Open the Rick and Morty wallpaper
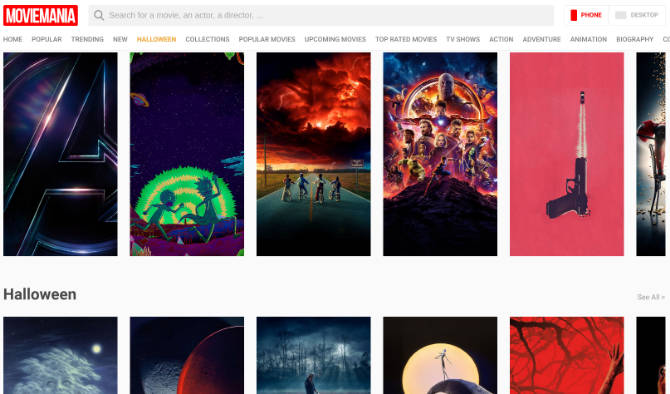The width and height of the screenshot is (670, 394). 187,154
